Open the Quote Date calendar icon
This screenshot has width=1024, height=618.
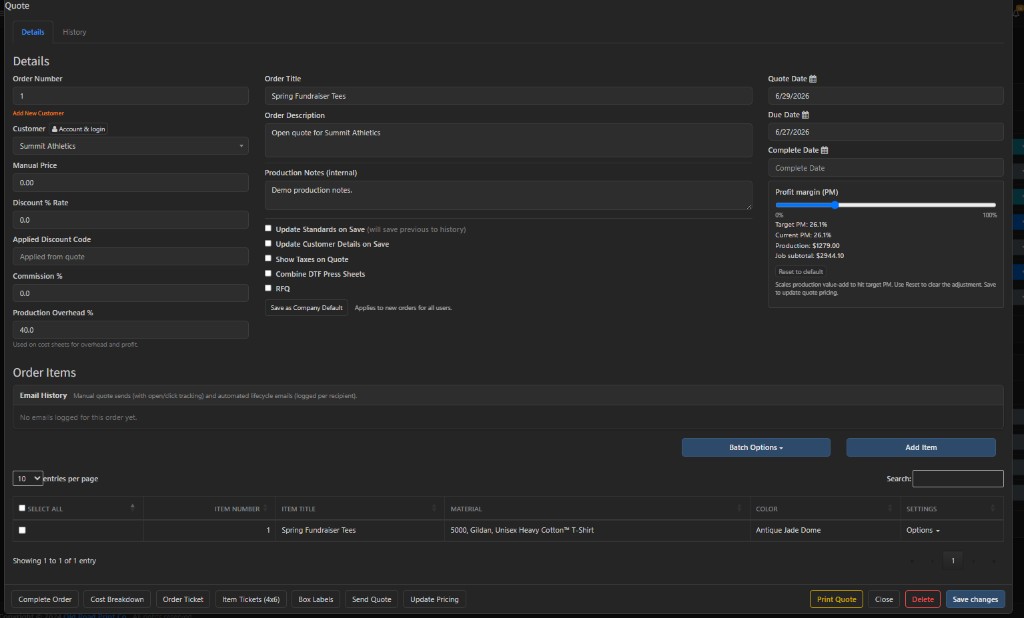click(x=812, y=79)
